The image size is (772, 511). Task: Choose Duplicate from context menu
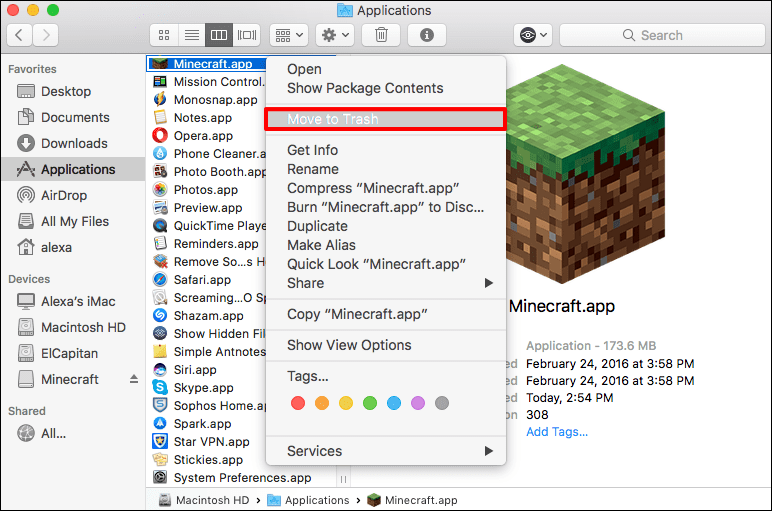(x=386, y=226)
